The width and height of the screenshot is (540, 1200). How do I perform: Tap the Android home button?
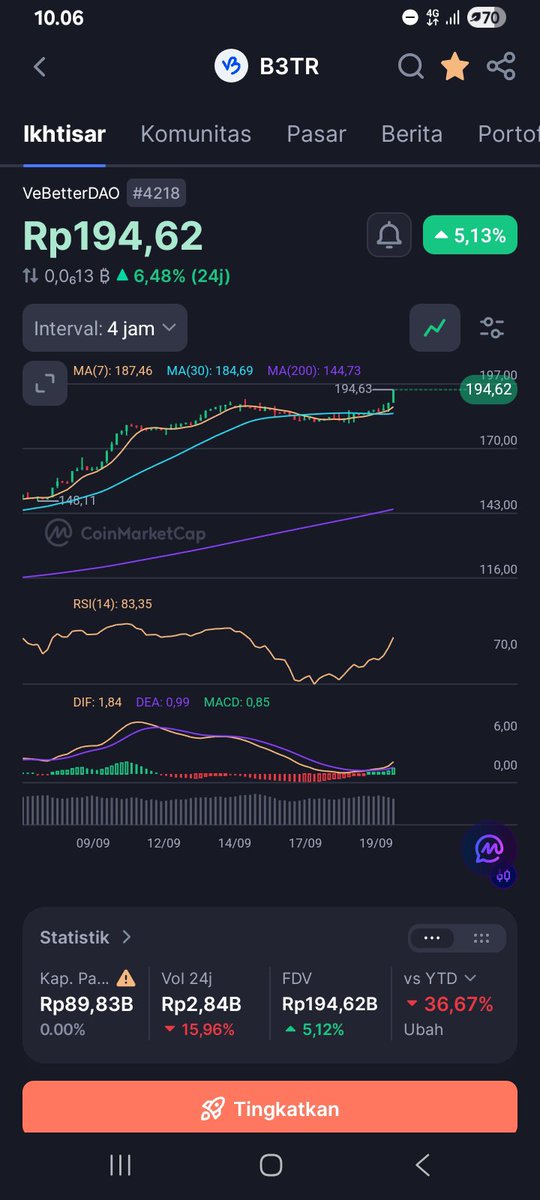pyautogui.click(x=271, y=1165)
